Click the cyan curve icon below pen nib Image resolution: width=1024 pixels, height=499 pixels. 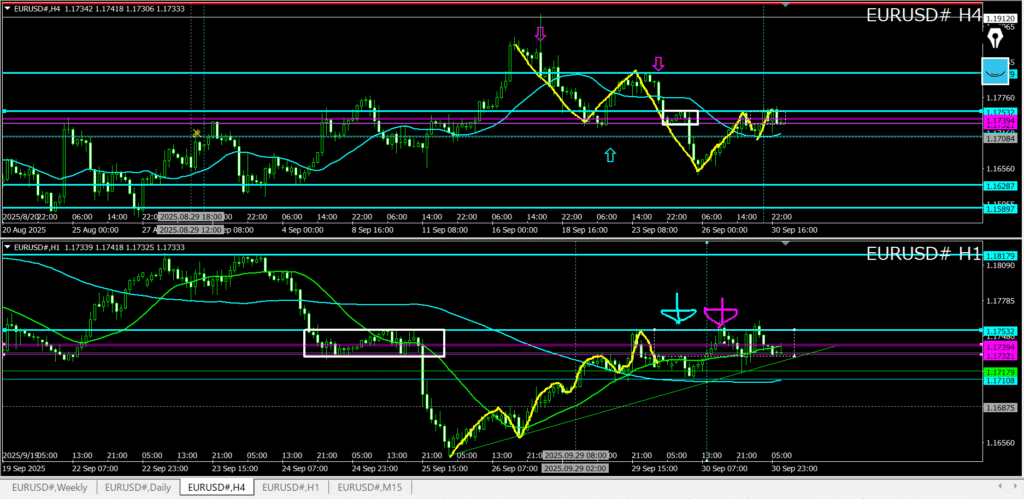click(x=995, y=72)
